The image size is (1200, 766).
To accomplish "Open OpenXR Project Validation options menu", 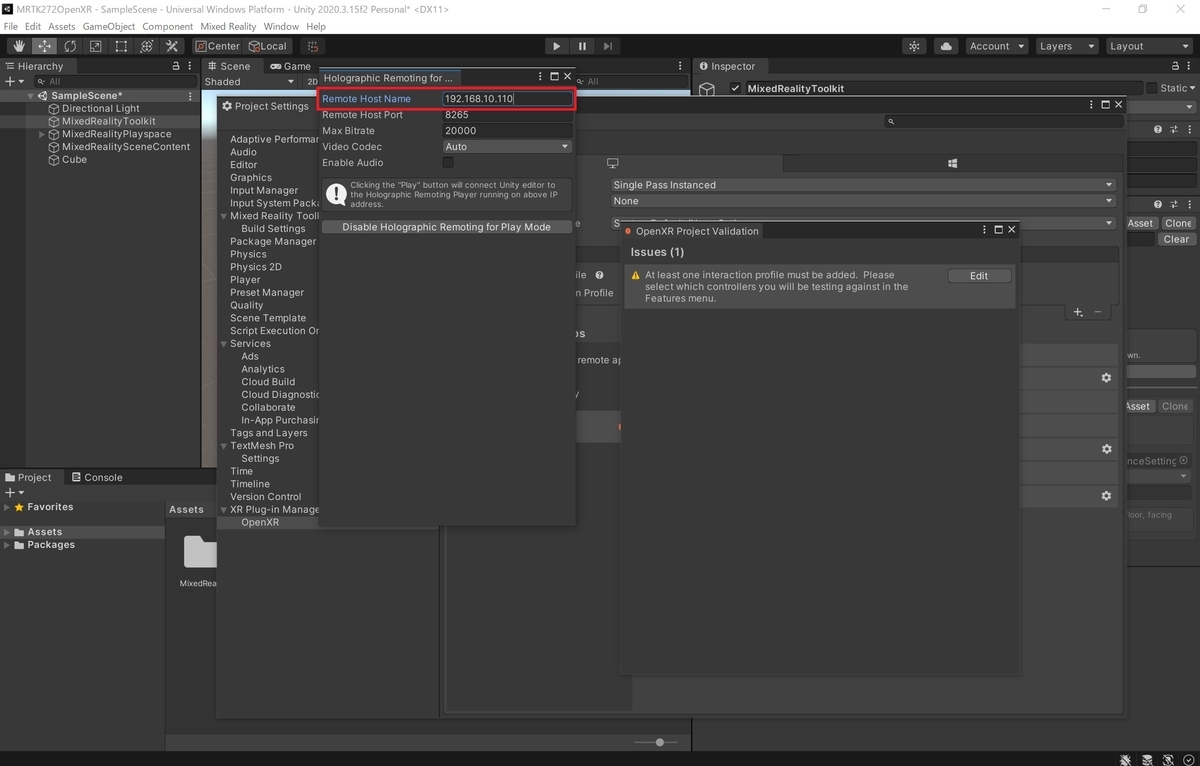I will (x=985, y=230).
